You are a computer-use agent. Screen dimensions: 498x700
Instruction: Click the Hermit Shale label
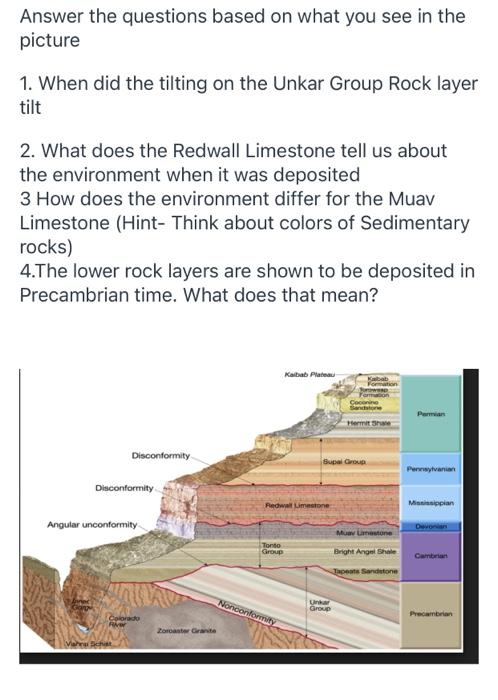[x=369, y=422]
